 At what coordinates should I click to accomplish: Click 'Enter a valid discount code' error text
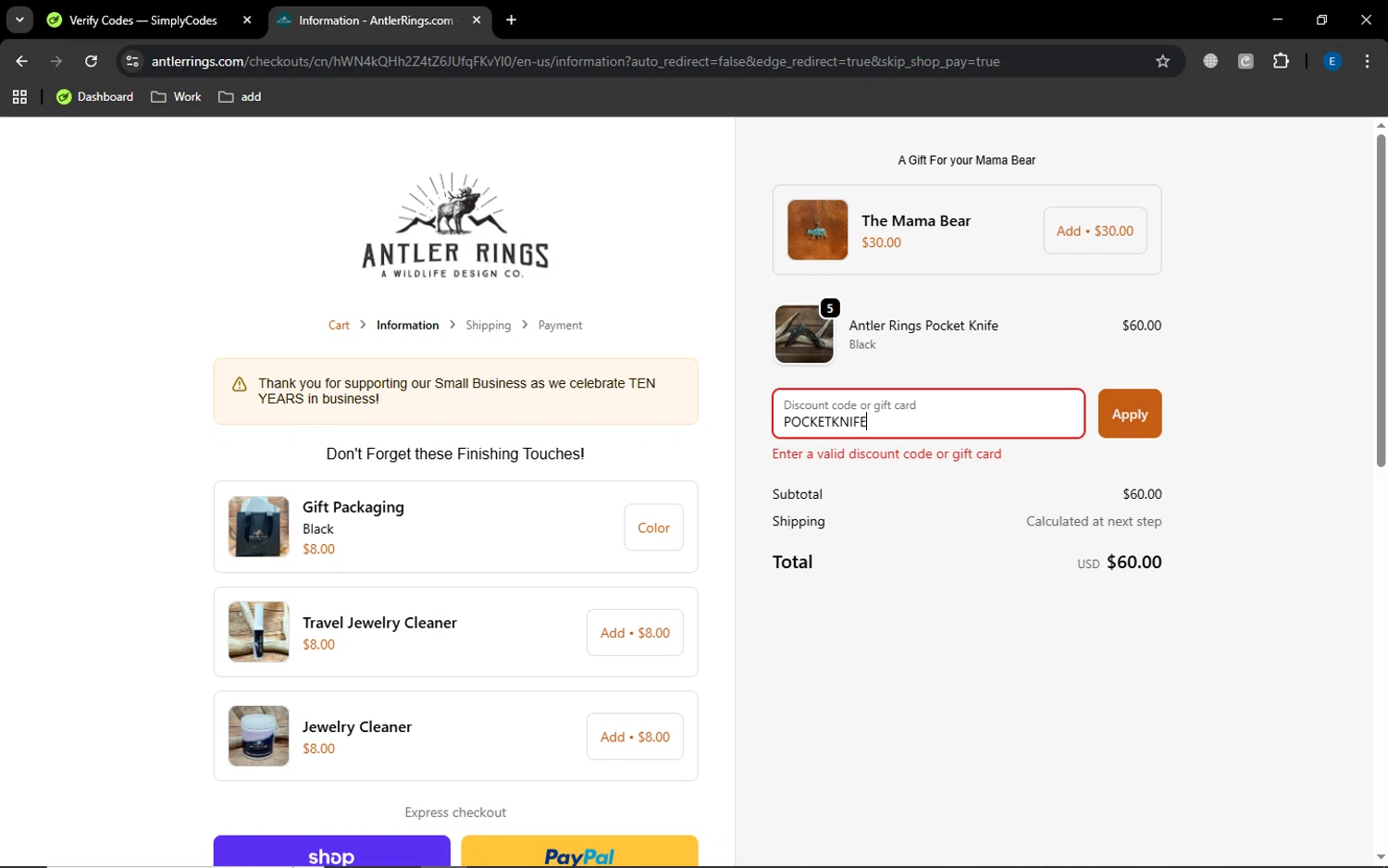[x=886, y=453]
